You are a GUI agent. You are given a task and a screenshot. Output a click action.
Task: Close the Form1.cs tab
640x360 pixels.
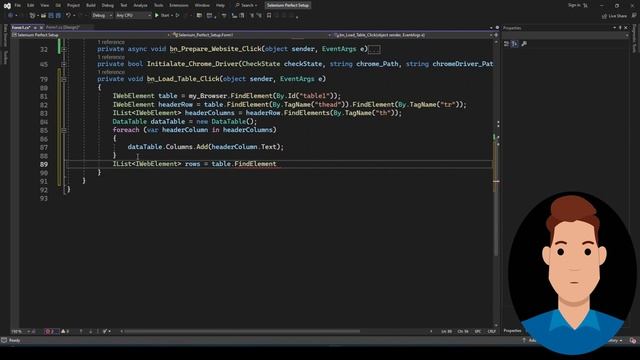coord(42,28)
